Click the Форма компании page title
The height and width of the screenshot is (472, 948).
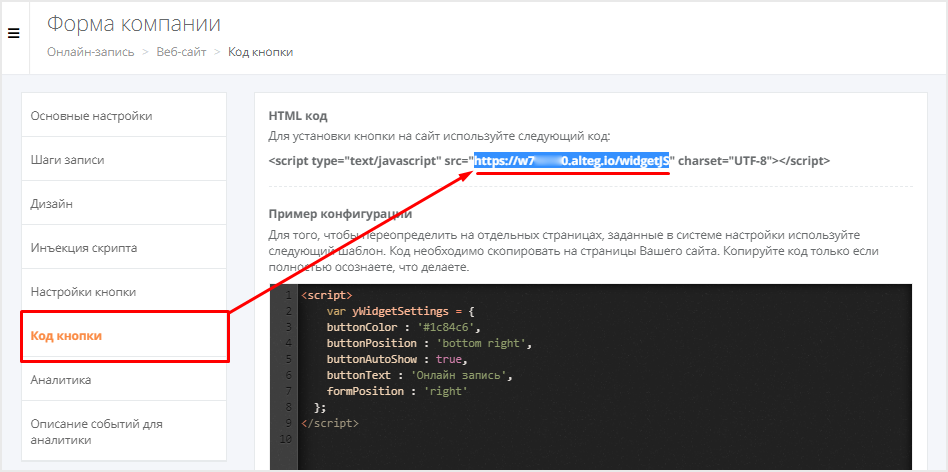(x=134, y=24)
